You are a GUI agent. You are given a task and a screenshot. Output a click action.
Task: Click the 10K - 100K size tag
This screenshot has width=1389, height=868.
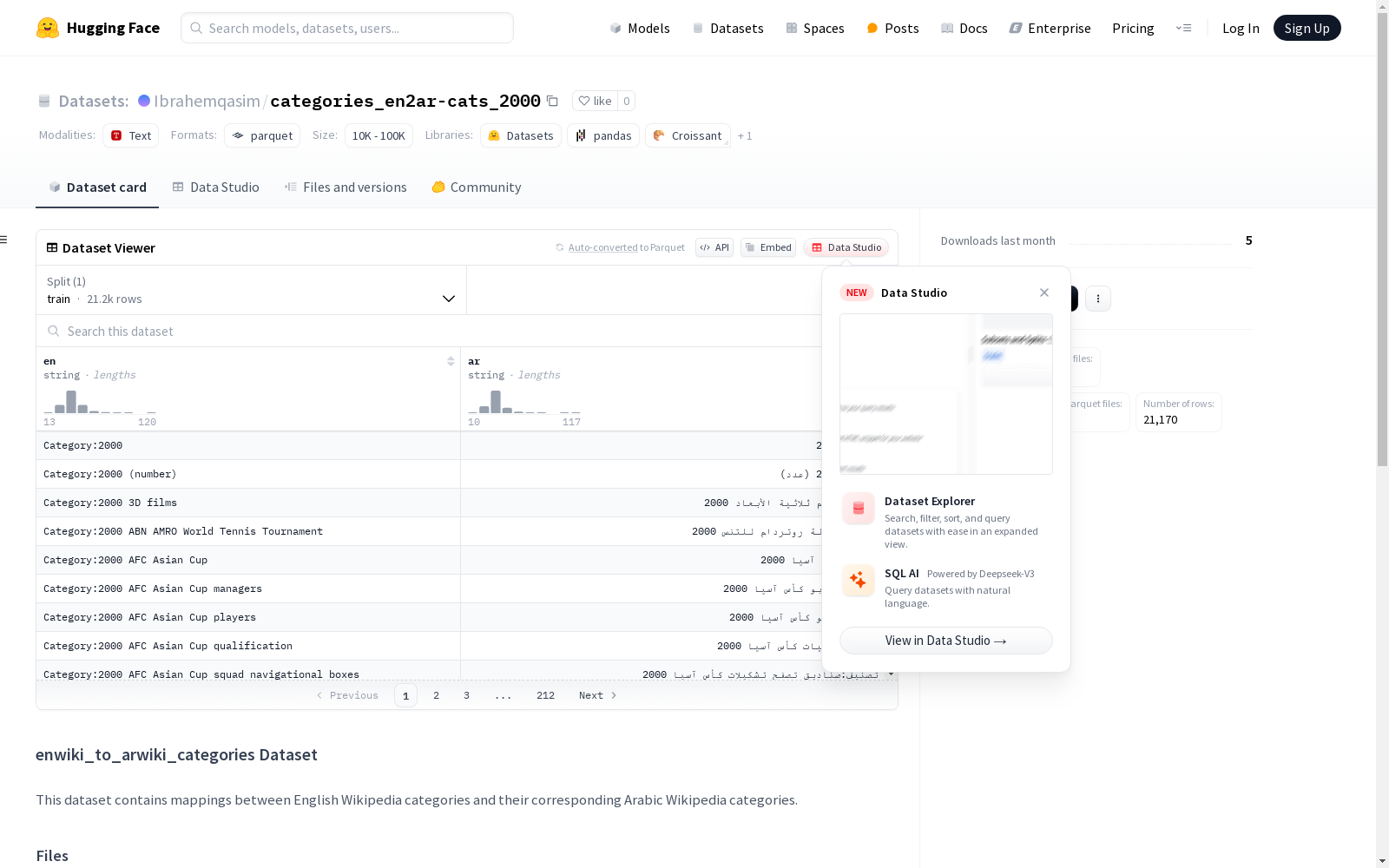pos(379,135)
